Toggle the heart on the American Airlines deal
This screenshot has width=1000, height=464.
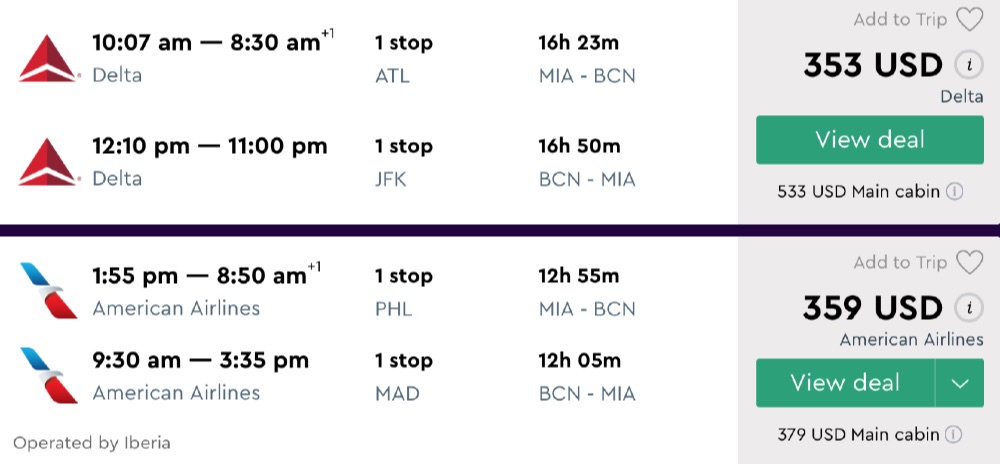(x=969, y=262)
